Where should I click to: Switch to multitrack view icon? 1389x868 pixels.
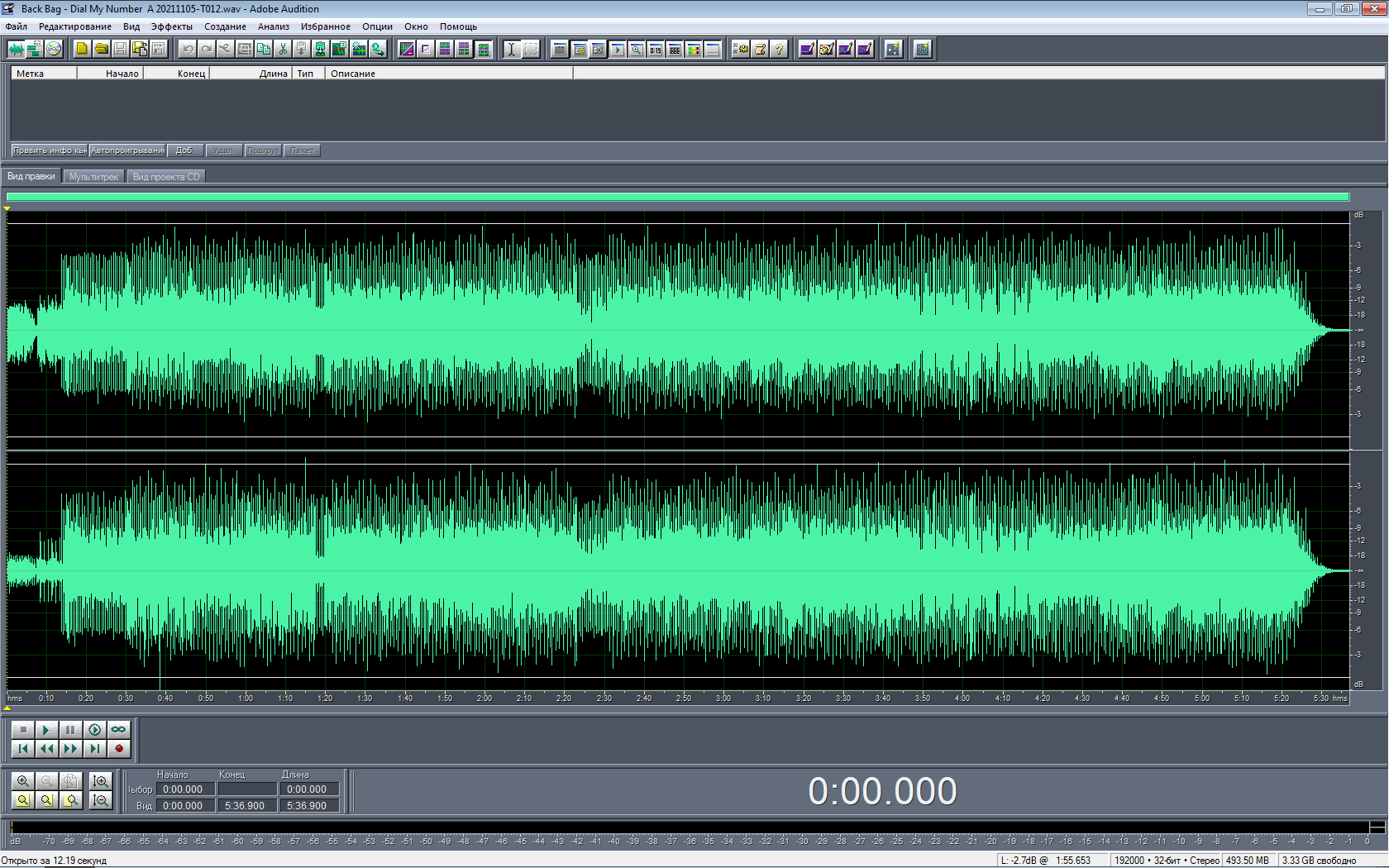(x=35, y=50)
